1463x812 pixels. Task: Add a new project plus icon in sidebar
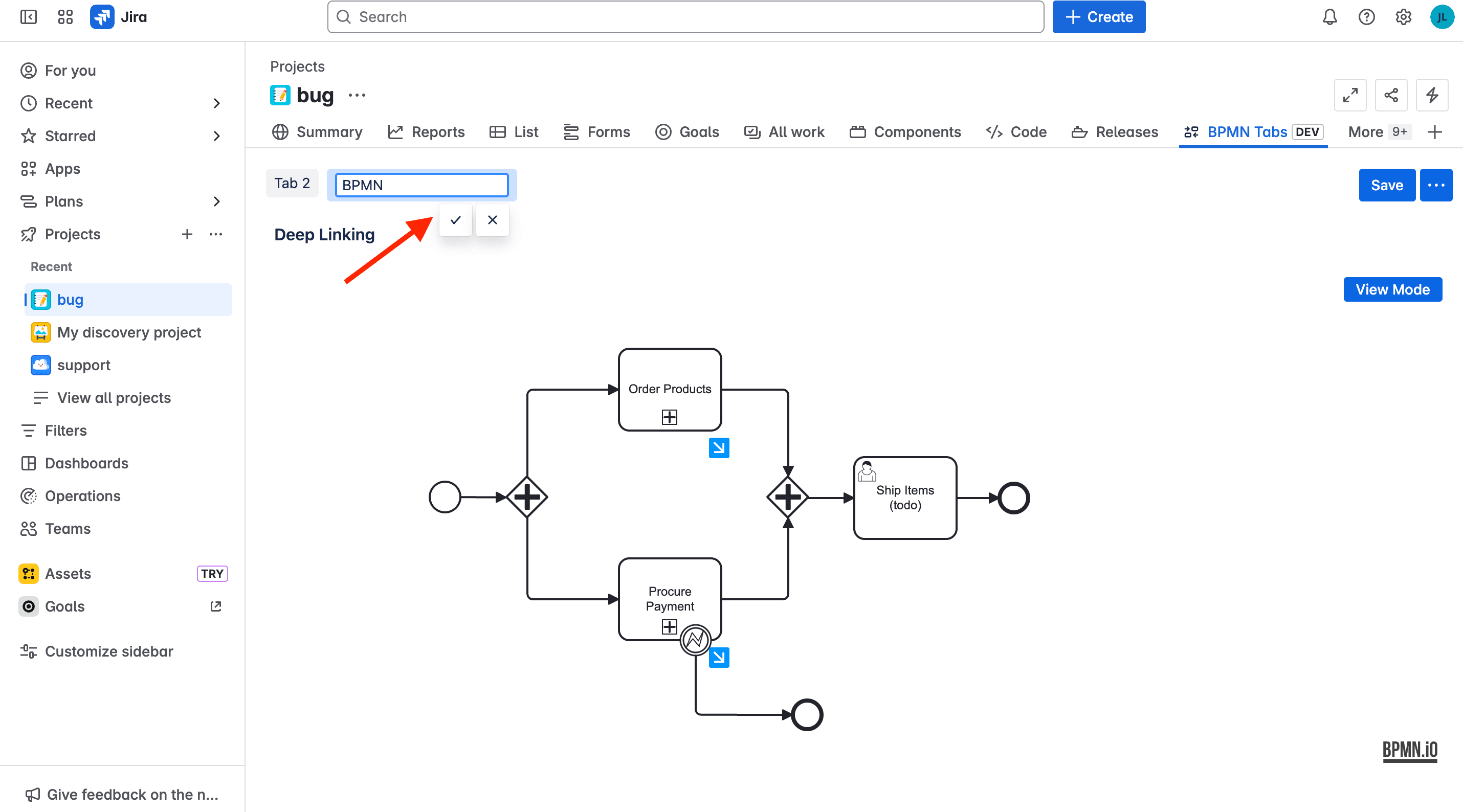187,235
